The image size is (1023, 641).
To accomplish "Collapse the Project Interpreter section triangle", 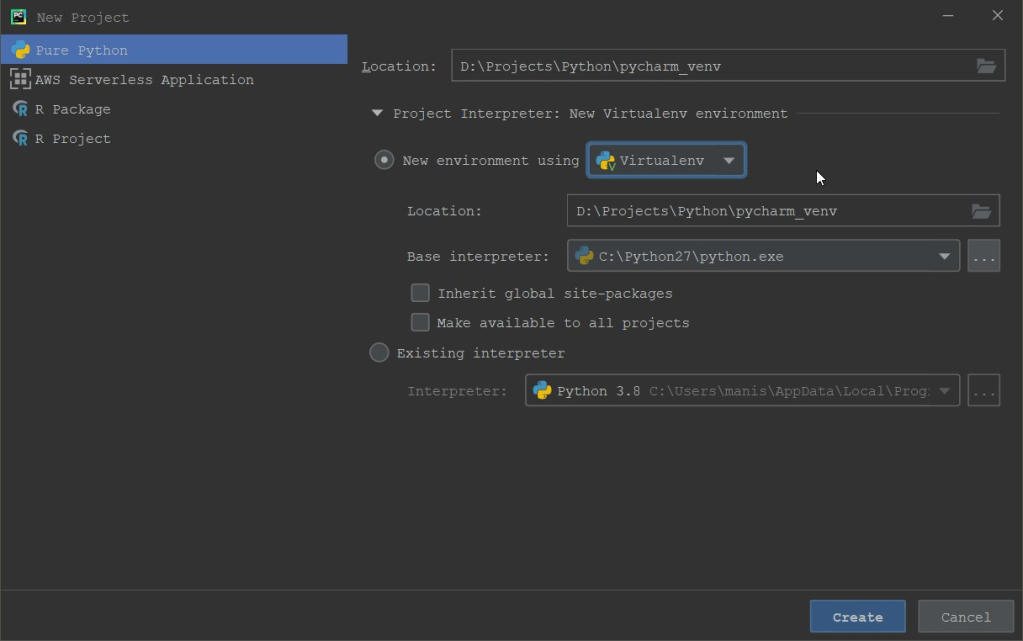I will point(377,113).
